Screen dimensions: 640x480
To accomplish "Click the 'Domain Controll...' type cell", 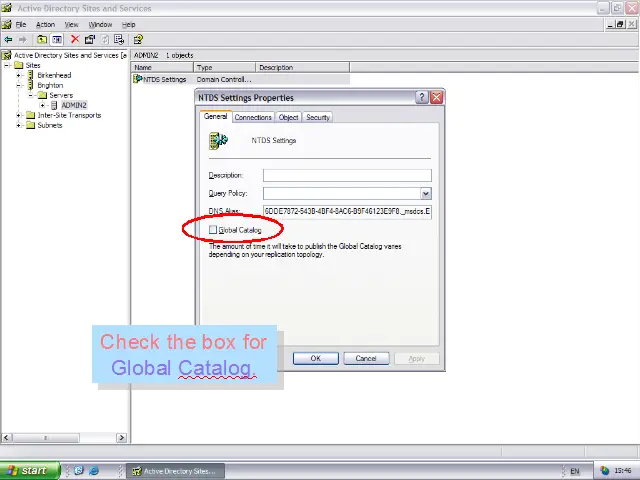I will [224, 80].
